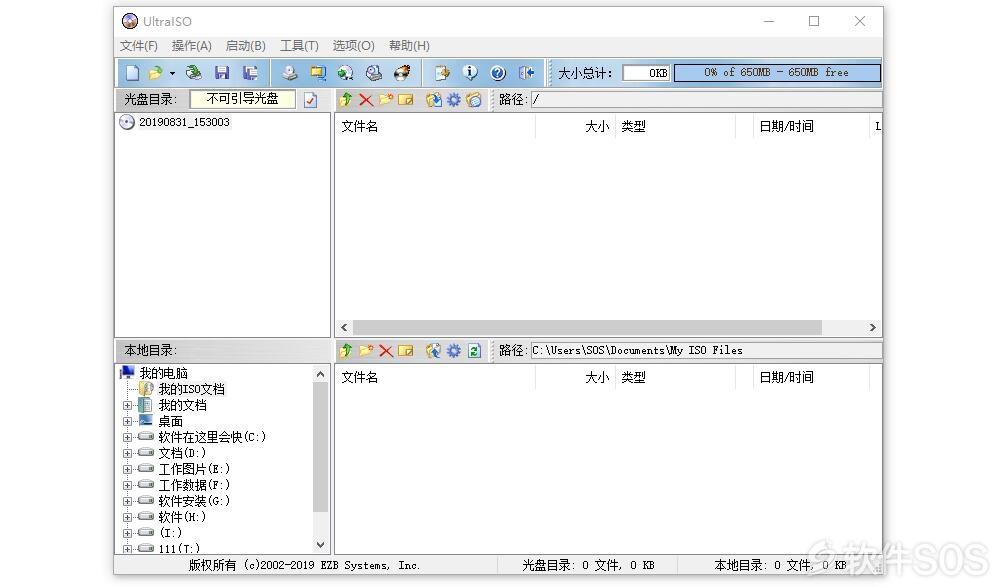Screen dimensions: 1004x587
Task: Click the boot disc properties checkmark icon
Action: (311, 100)
